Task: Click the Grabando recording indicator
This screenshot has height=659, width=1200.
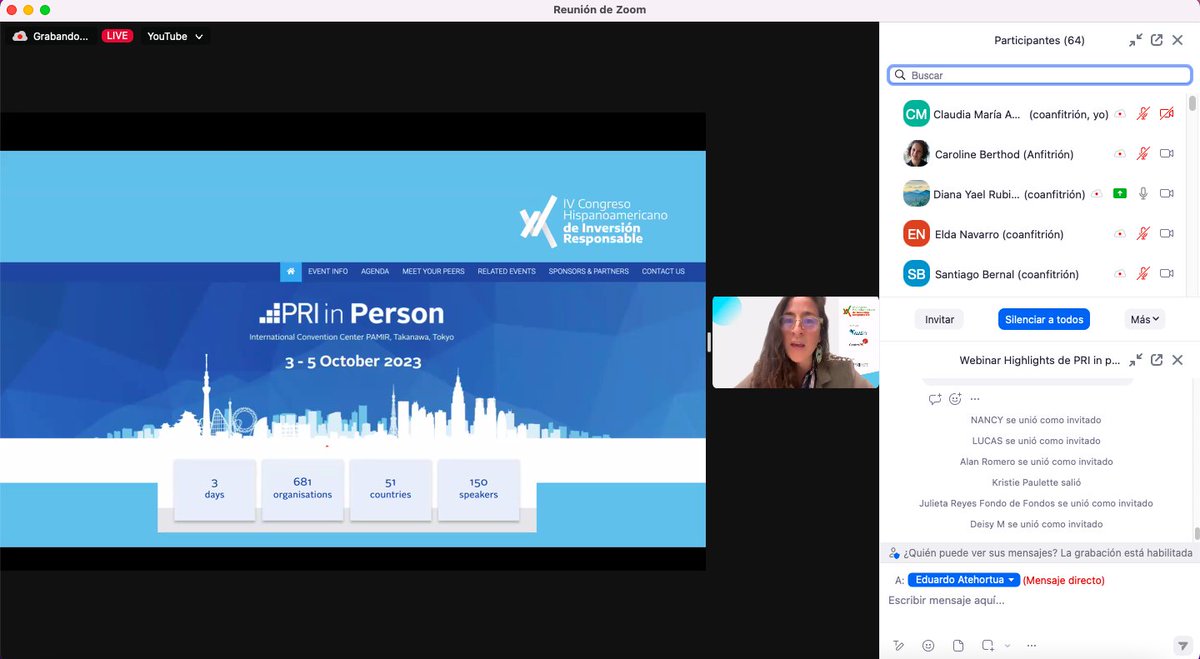Action: (51, 36)
